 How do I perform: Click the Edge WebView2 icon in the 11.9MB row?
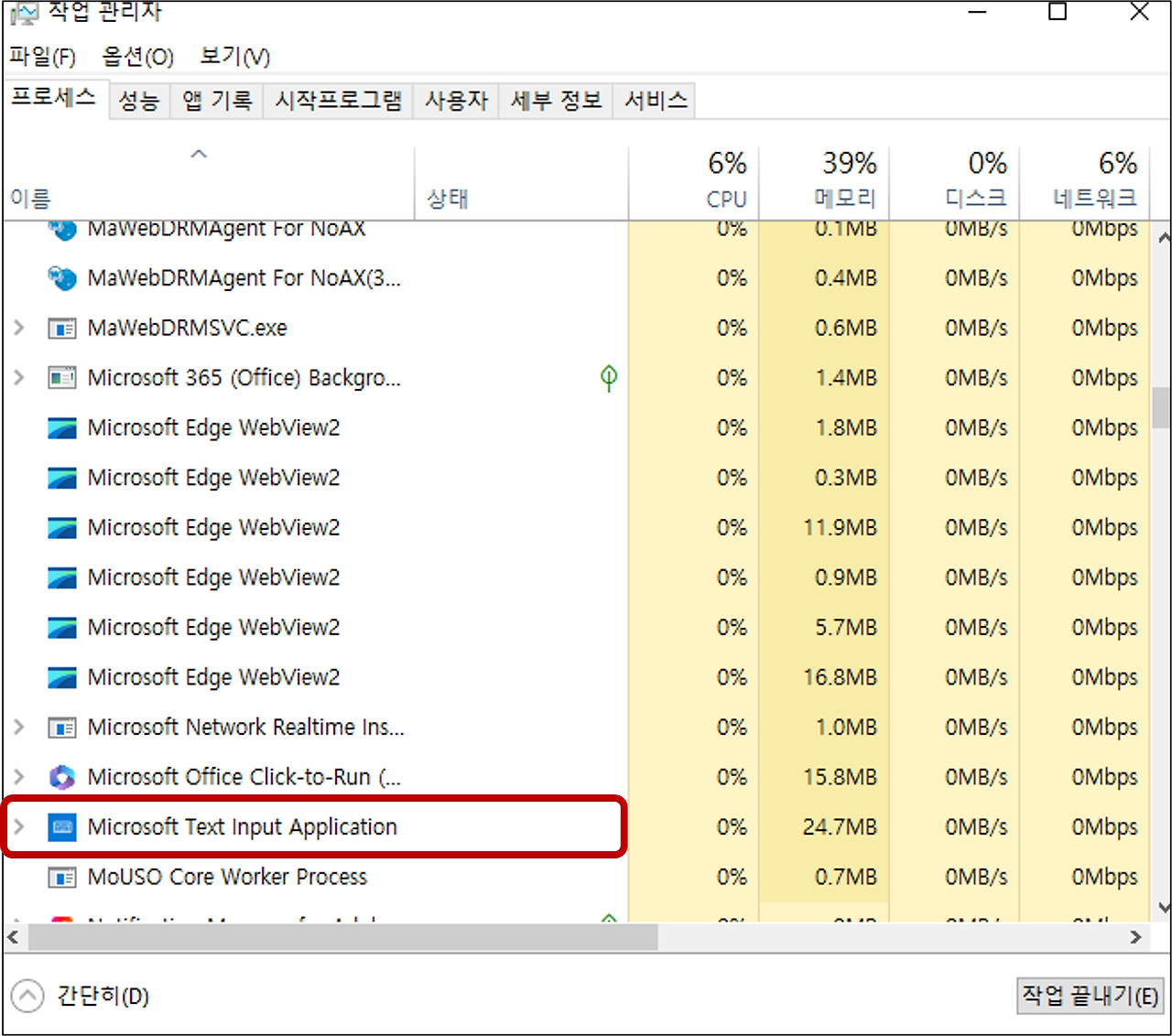pyautogui.click(x=61, y=527)
